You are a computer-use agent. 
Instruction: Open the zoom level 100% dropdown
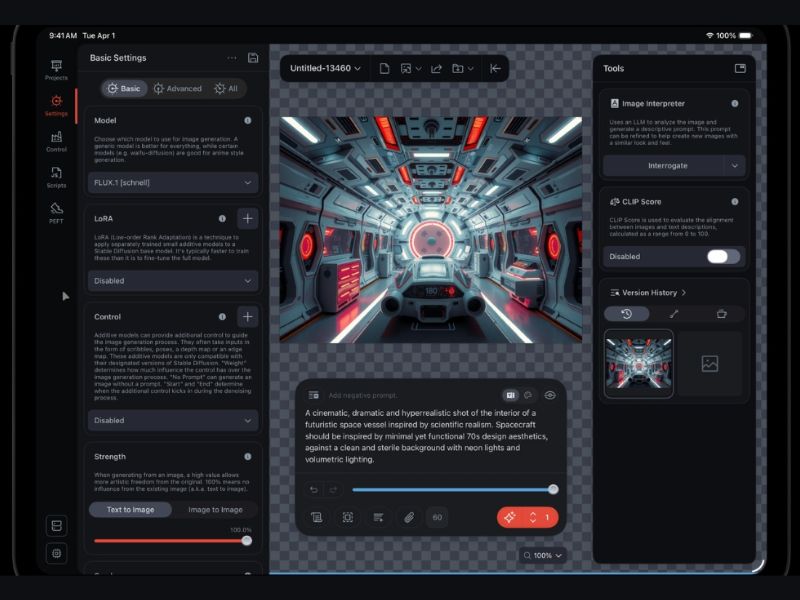click(542, 555)
